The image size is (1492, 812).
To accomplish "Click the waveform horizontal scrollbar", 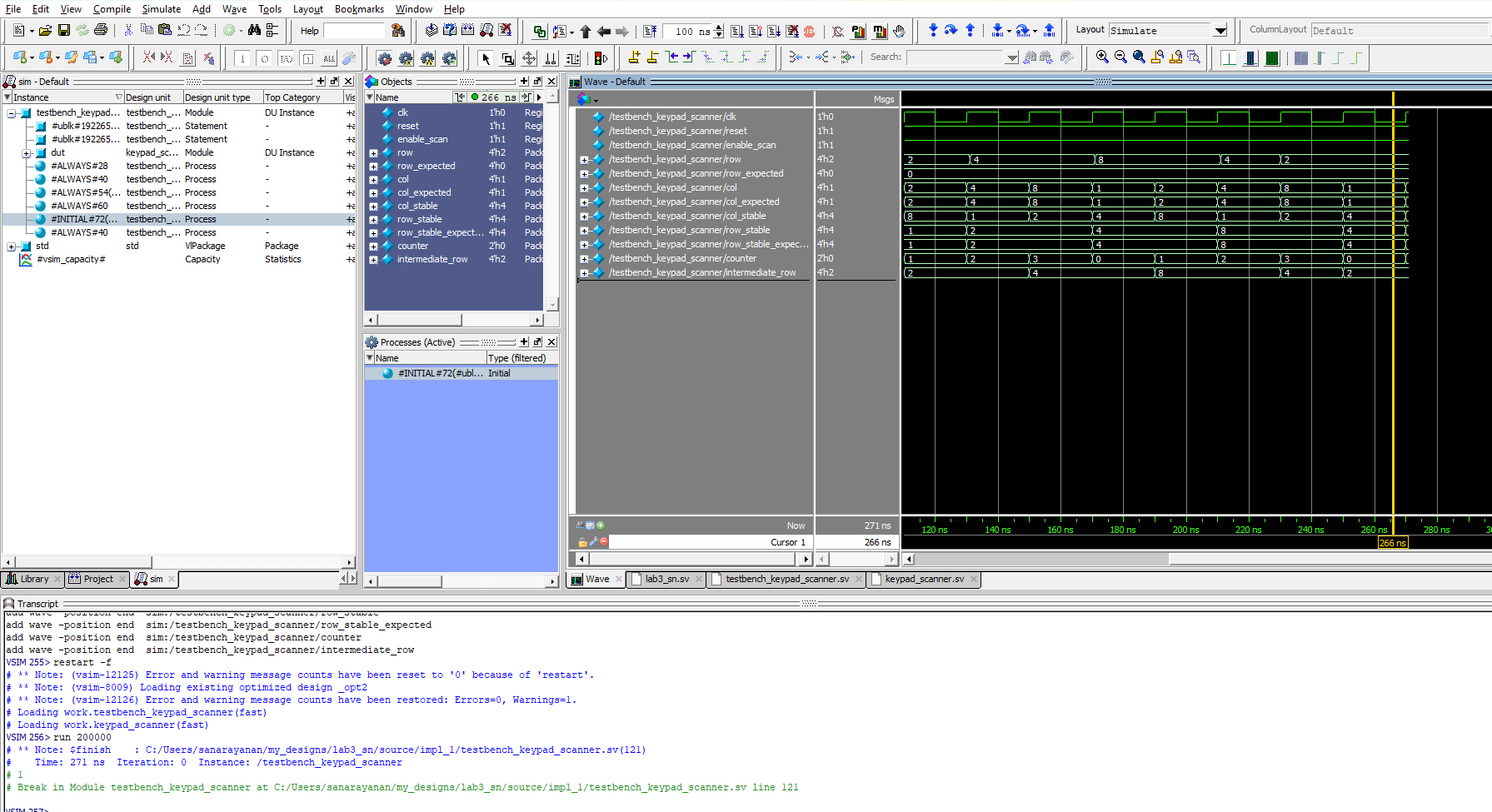I will [x=1041, y=559].
